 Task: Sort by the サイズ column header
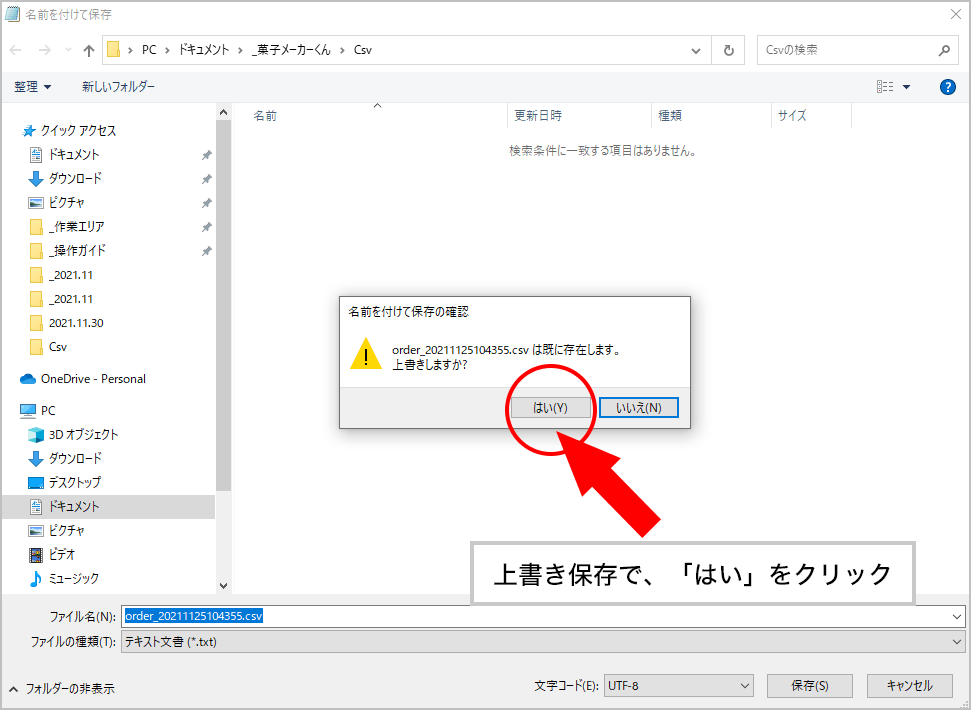pos(792,116)
